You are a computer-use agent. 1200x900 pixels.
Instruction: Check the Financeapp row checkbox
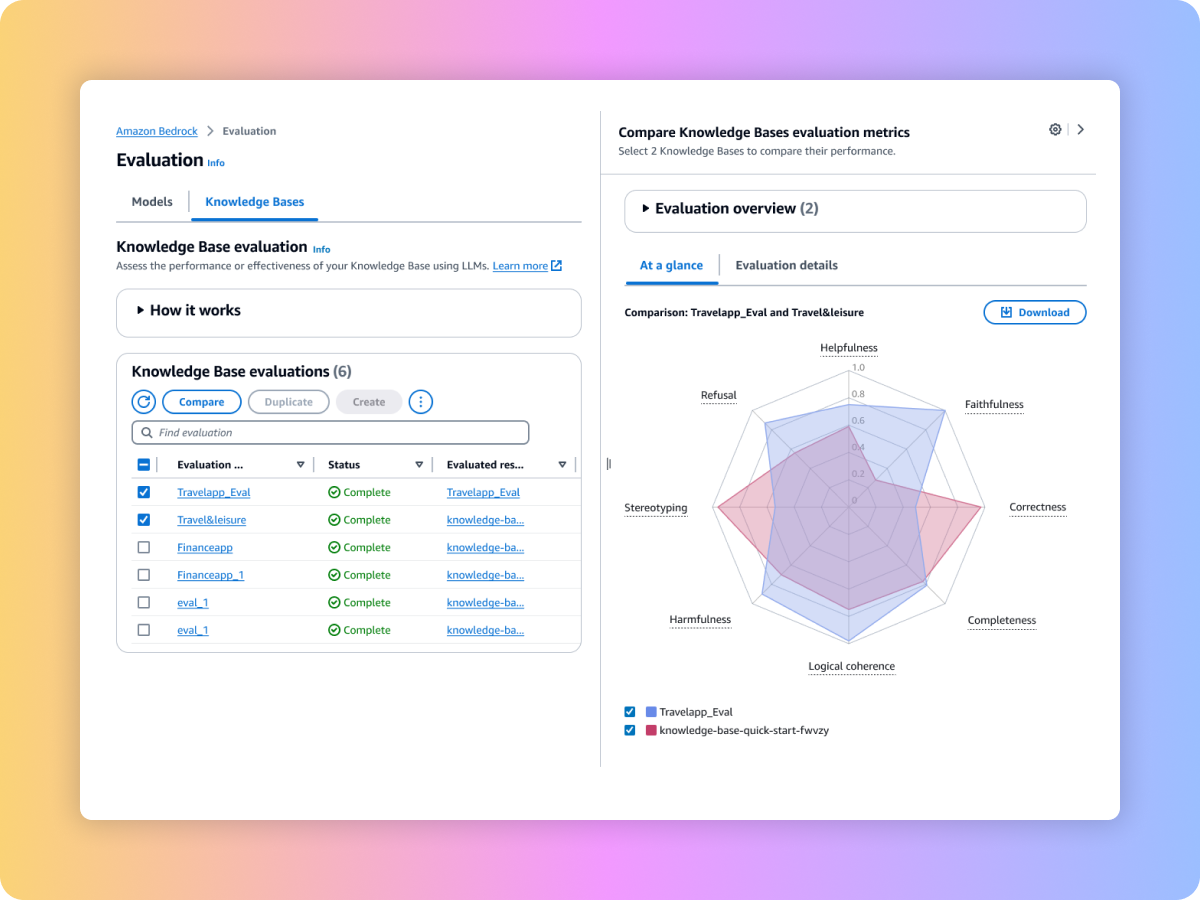143,547
